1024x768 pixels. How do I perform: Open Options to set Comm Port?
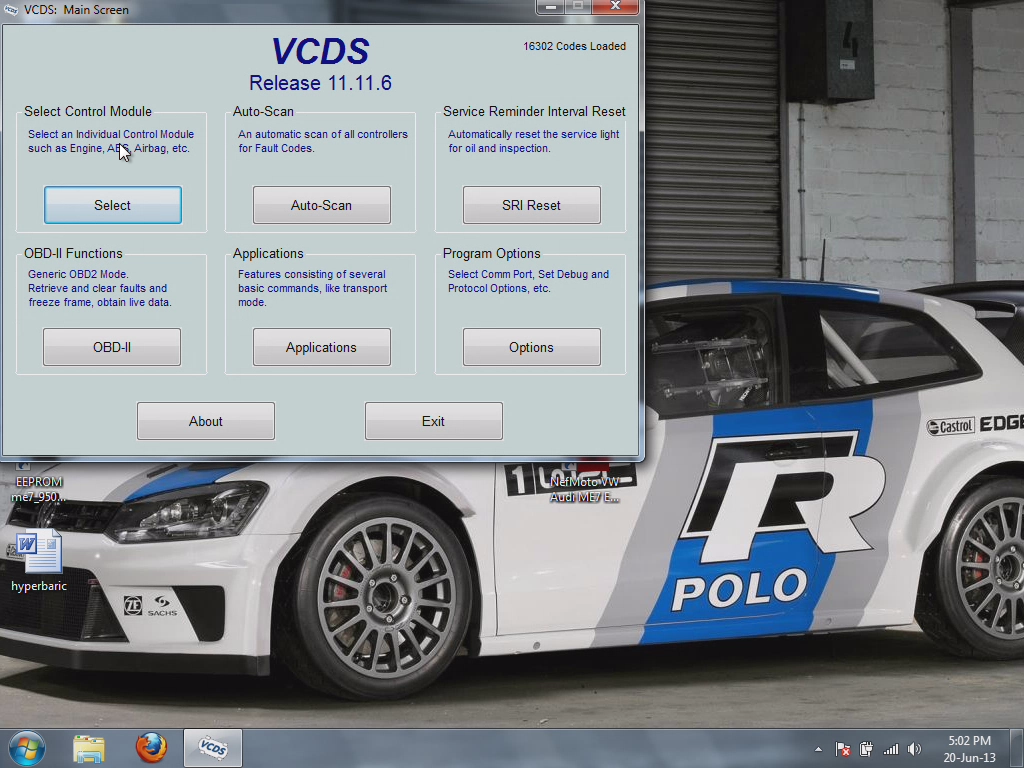click(x=531, y=346)
